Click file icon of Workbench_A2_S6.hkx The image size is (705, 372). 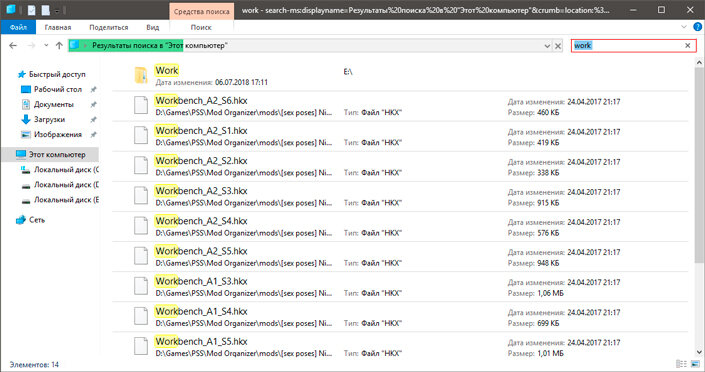click(141, 105)
